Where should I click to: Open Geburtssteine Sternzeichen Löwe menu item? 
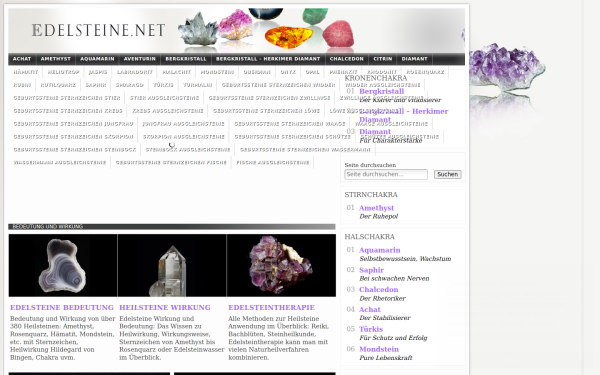pos(266,111)
